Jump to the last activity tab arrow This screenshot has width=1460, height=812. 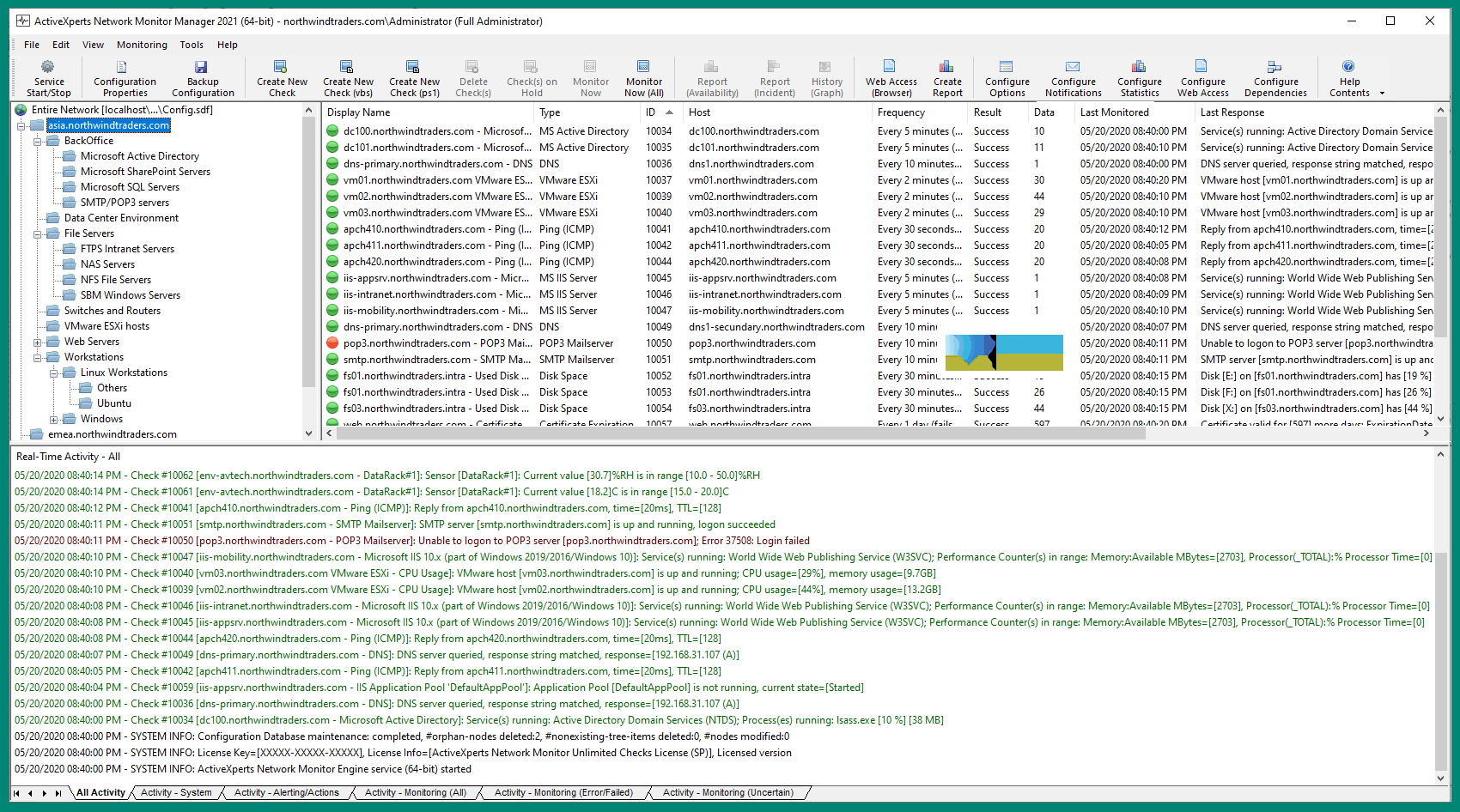tap(58, 793)
